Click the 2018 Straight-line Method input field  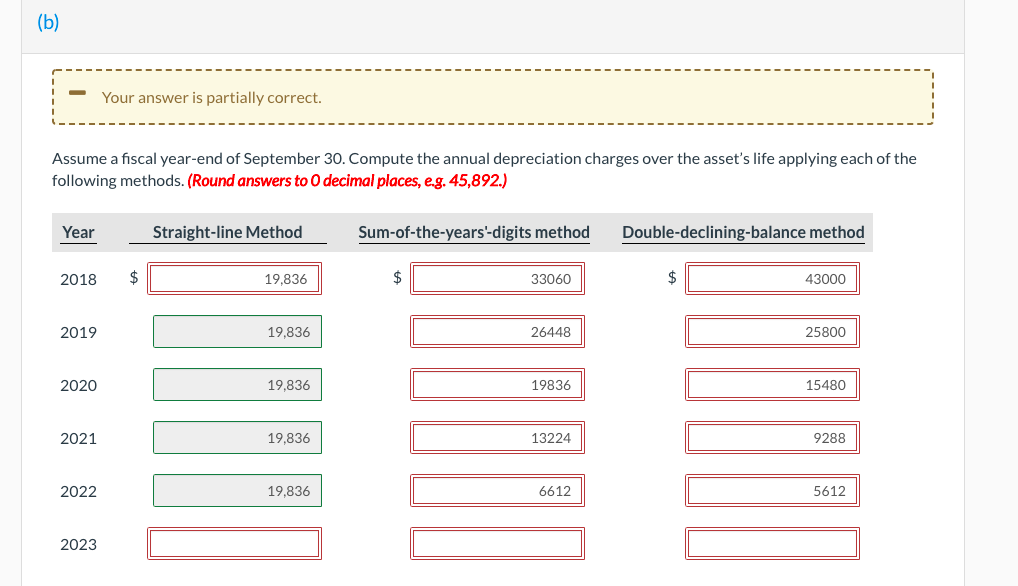[234, 278]
